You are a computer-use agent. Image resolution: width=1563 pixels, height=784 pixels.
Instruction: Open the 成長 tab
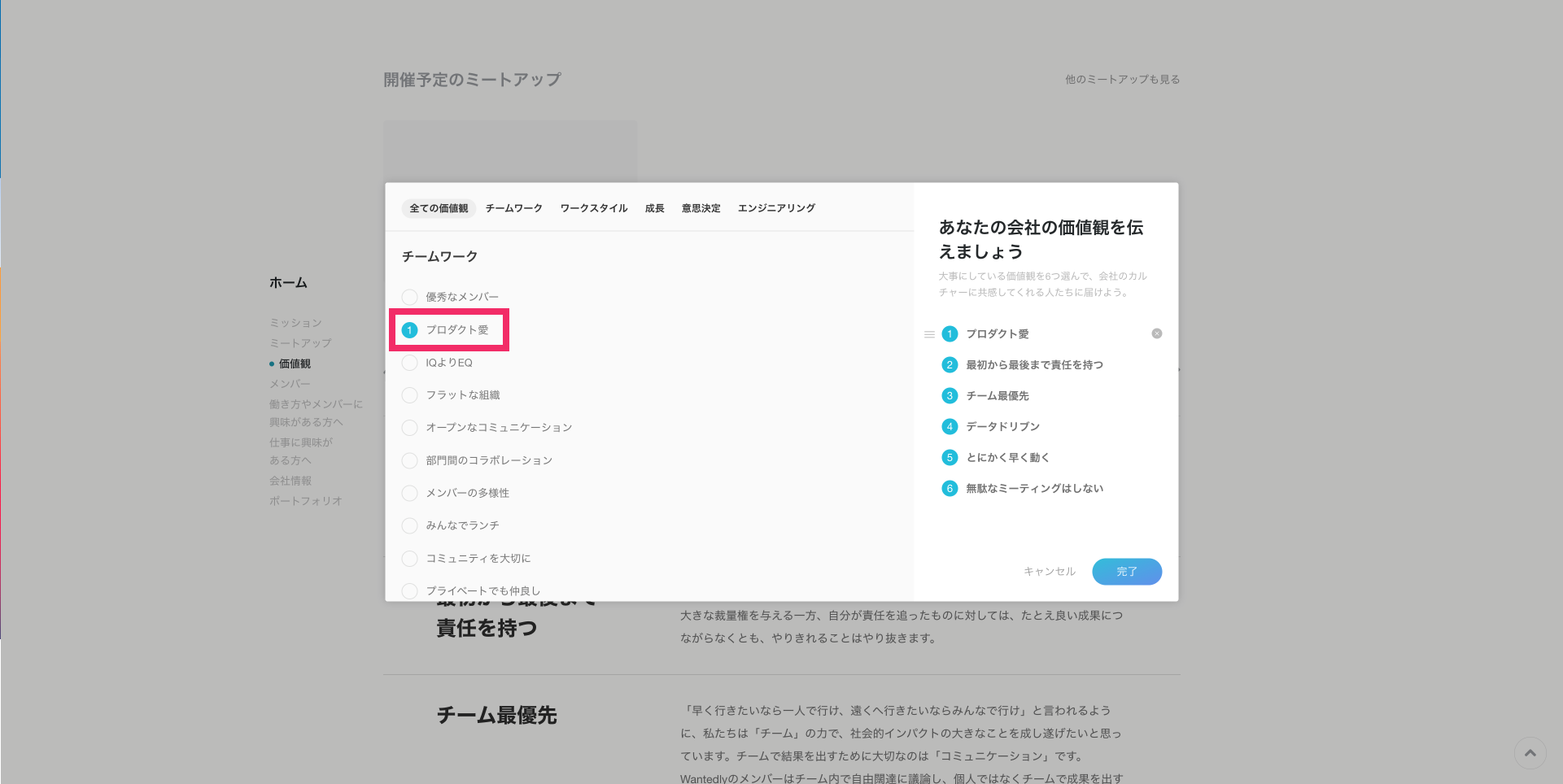coord(655,208)
